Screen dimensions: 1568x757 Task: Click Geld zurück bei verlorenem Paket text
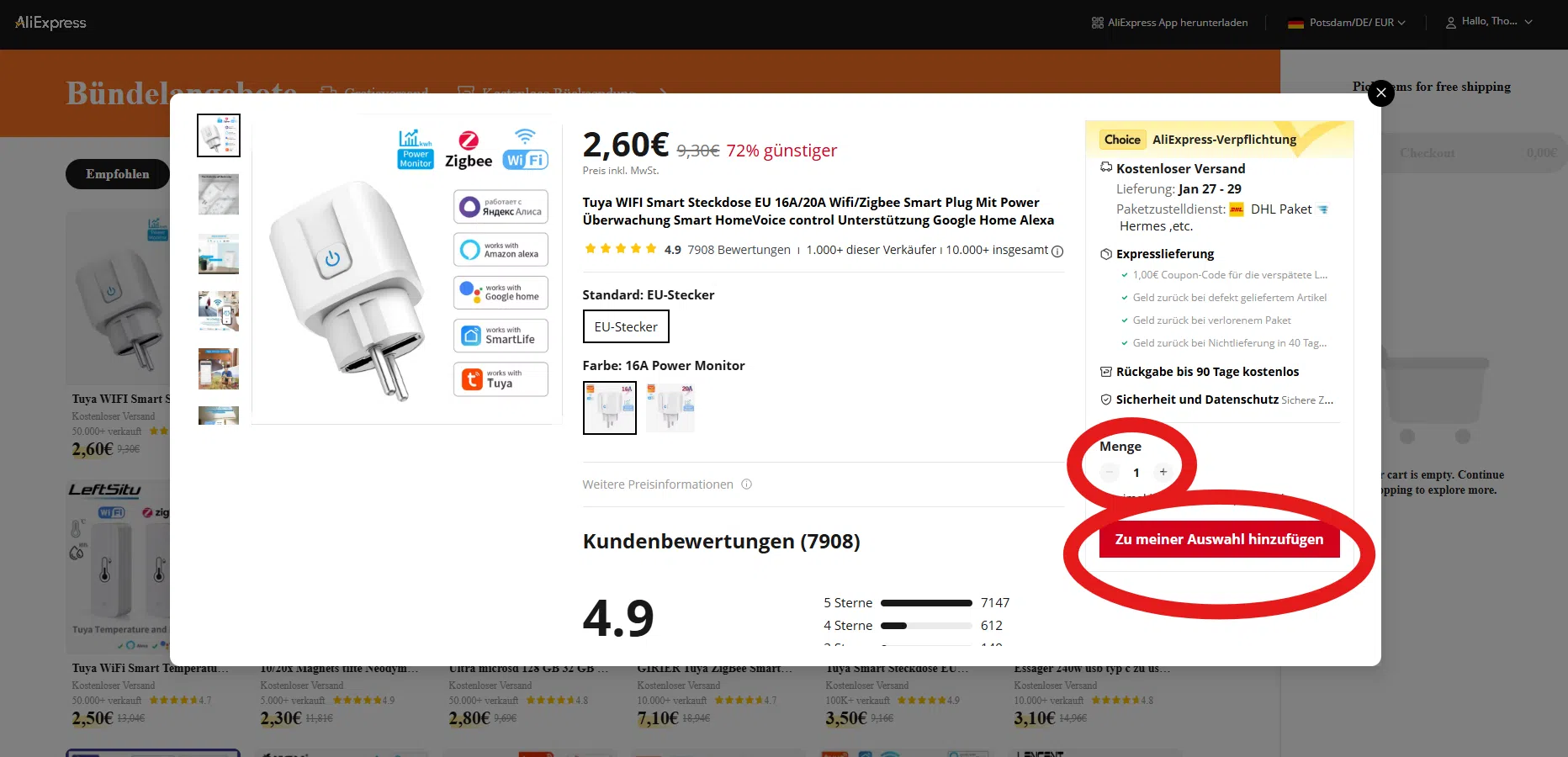[1211, 320]
